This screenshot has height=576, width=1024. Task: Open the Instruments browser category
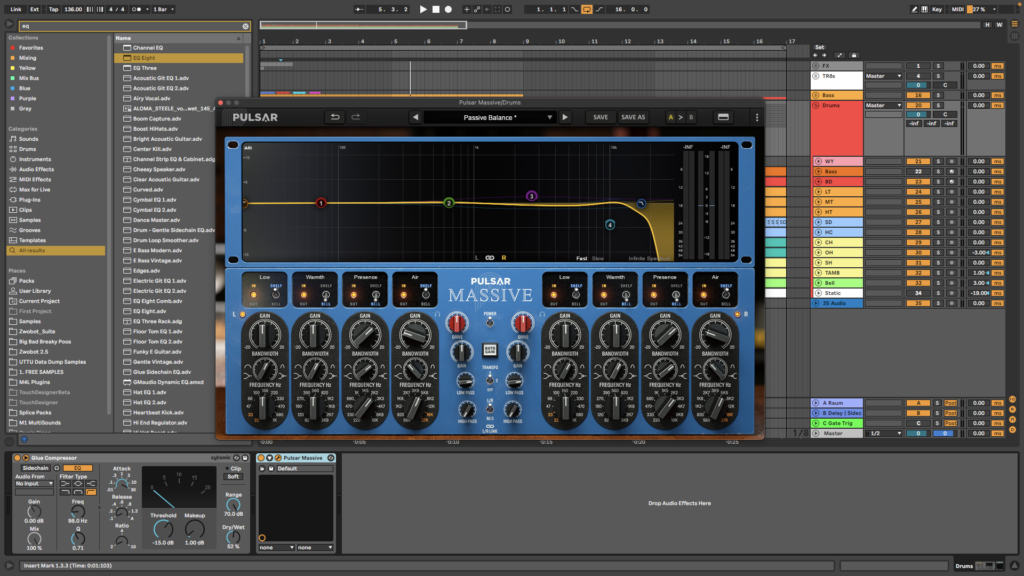point(35,159)
